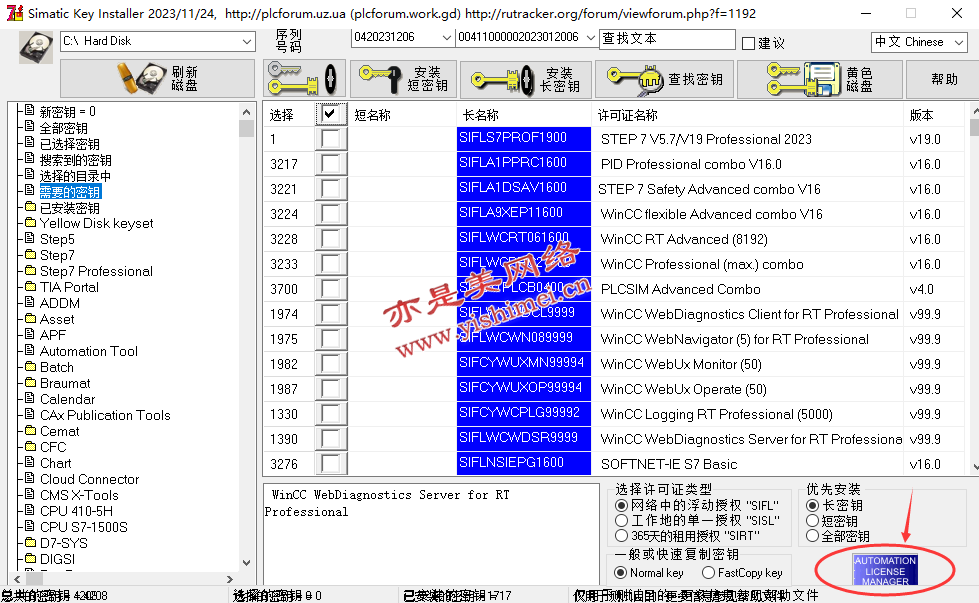
Task: Select the Normal key radio
Action: point(621,572)
